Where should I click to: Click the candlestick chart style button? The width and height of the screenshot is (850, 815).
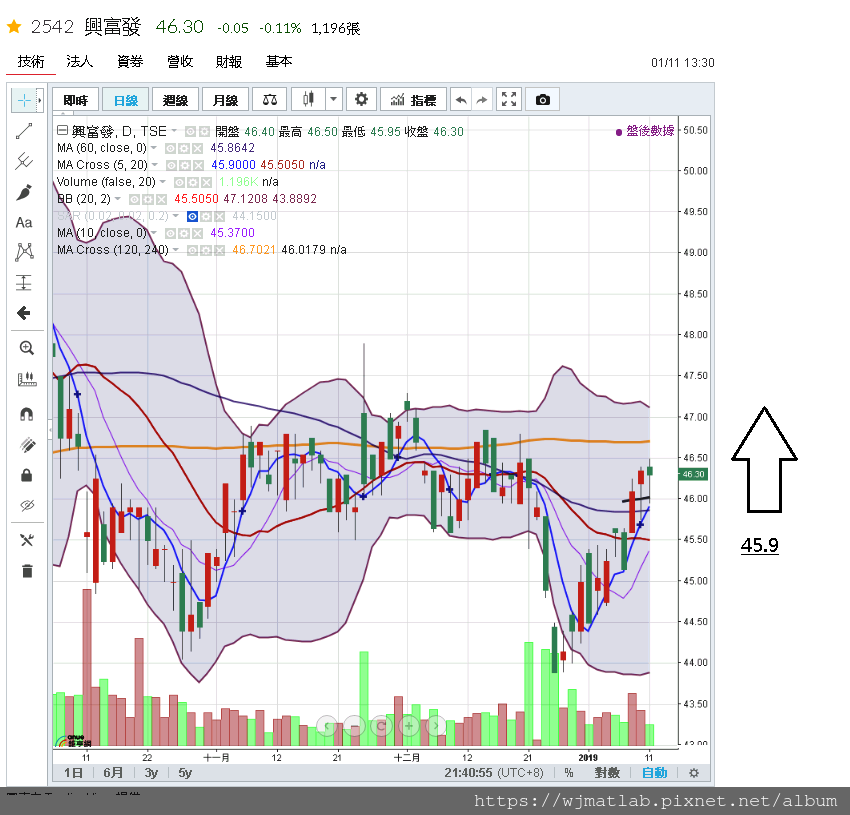308,100
